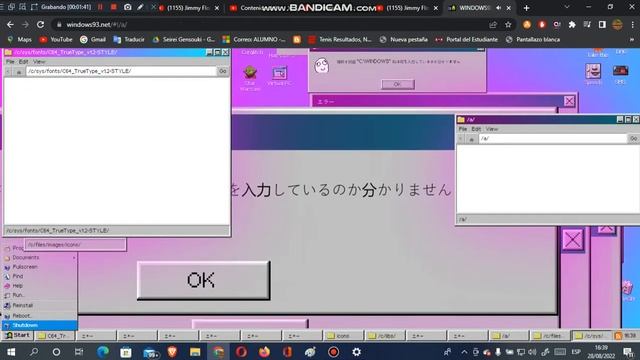The height and width of the screenshot is (360, 640).
Task: Open File menu in the C64_TrueType fonts window
Action: point(10,62)
